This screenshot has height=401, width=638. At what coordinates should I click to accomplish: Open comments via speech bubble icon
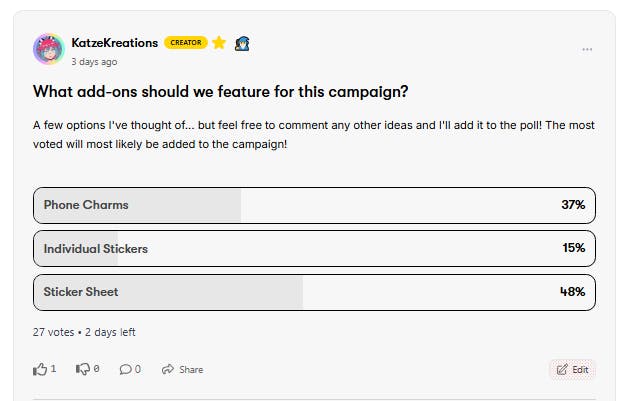click(x=126, y=369)
